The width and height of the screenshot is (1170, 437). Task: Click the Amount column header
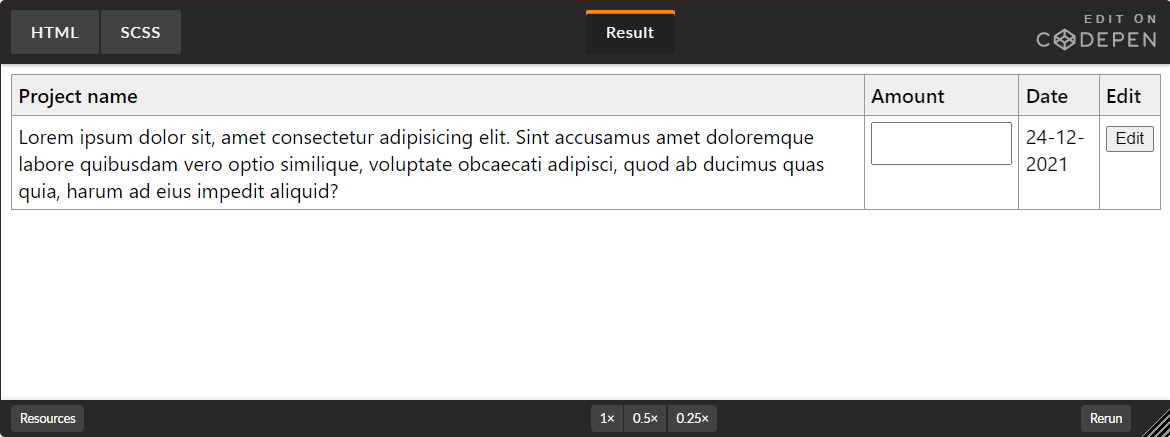point(908,96)
